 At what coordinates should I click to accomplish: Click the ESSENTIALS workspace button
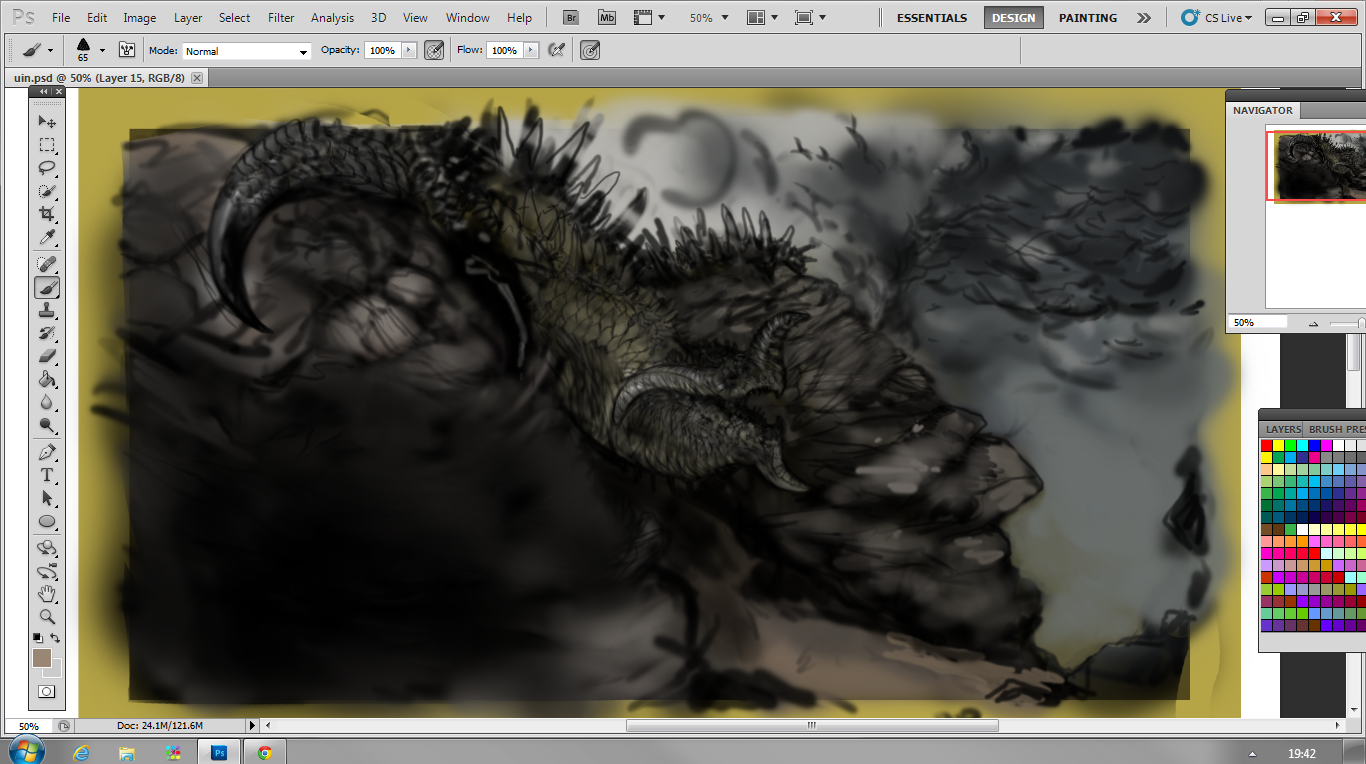click(931, 18)
